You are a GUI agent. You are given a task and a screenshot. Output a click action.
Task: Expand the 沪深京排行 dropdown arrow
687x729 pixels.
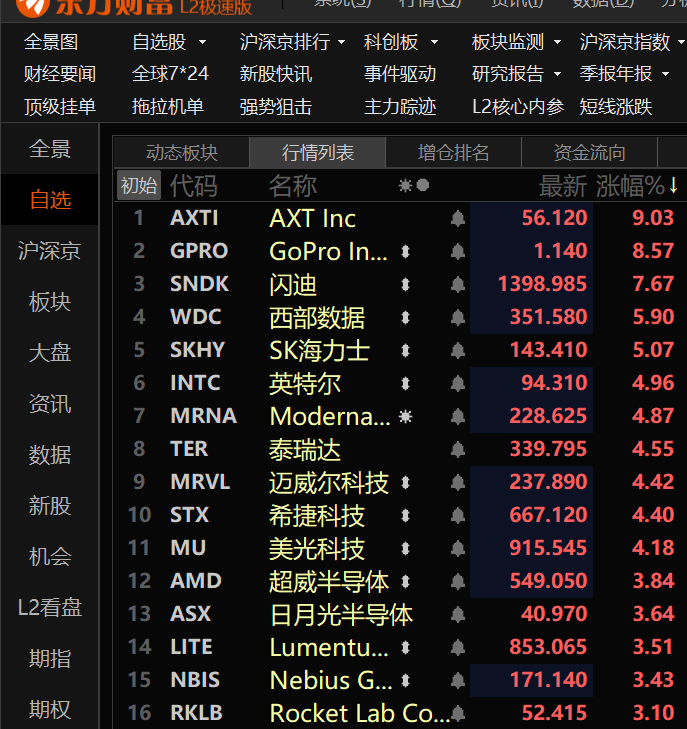click(x=342, y=42)
